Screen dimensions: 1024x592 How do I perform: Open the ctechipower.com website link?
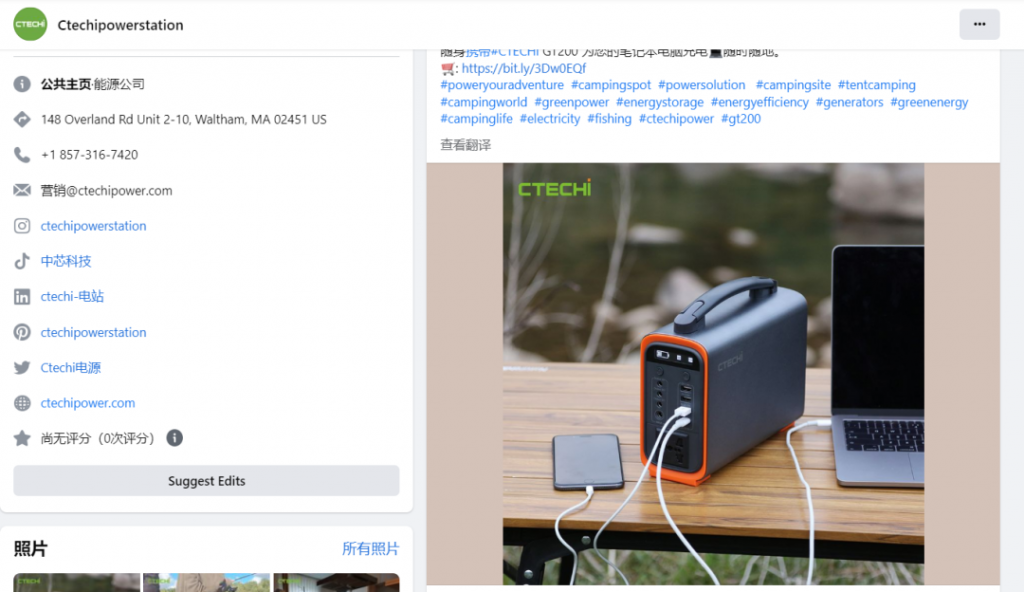[x=88, y=403]
